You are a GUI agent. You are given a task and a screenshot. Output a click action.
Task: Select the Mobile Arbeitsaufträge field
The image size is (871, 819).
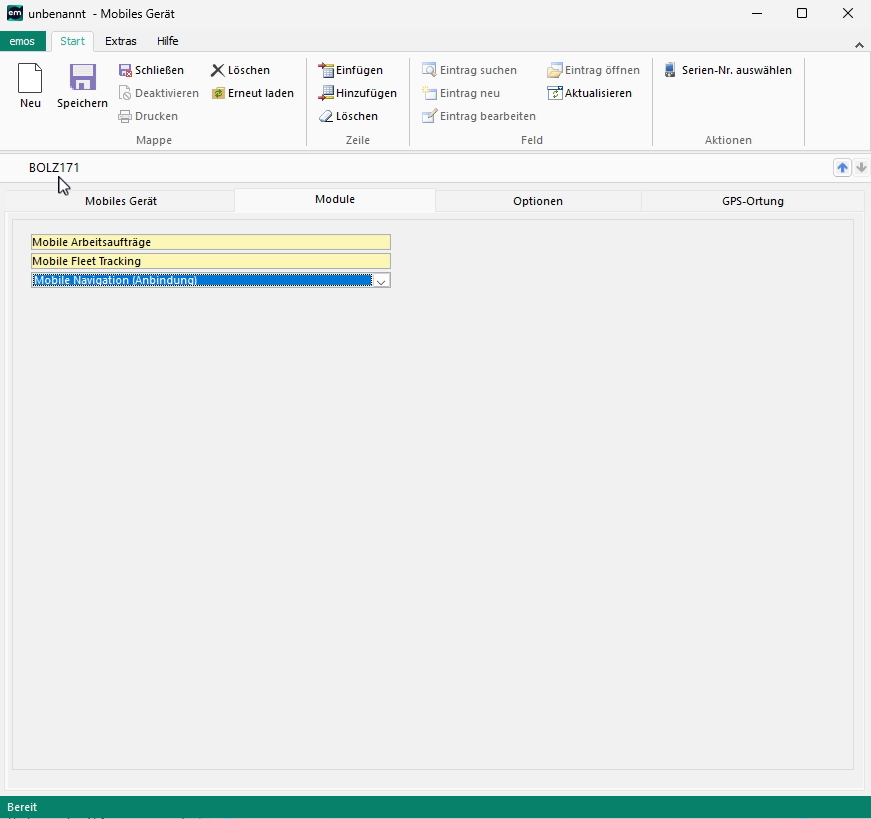[x=210, y=242]
